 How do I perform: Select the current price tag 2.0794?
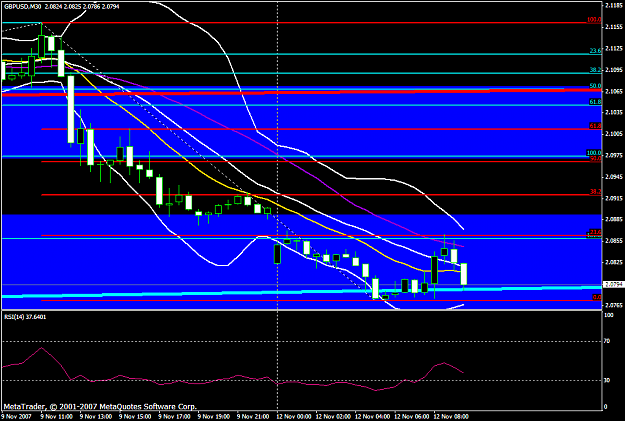[x=613, y=285]
